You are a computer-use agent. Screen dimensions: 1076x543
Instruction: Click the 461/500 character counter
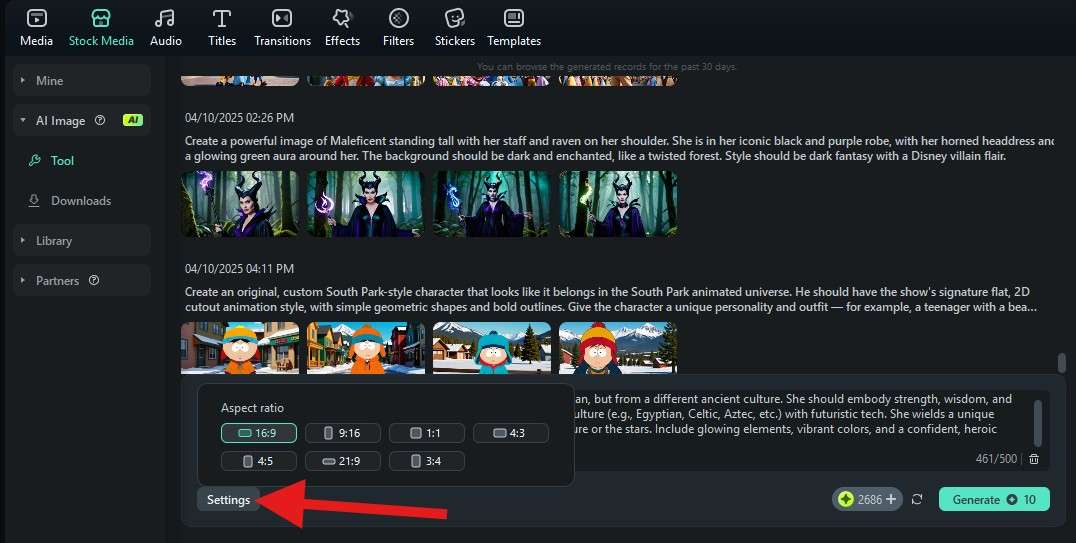tap(996, 459)
